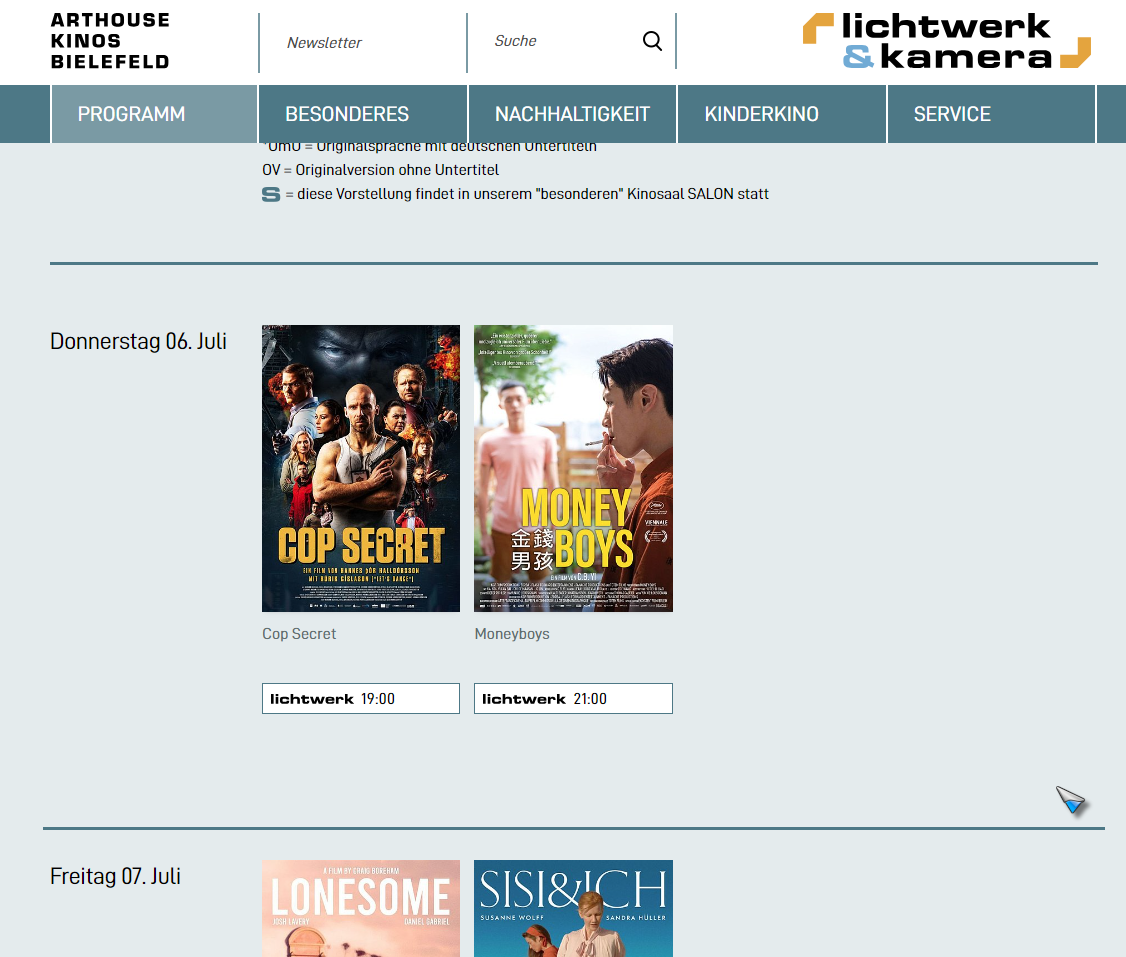Open the Sisi & Ich poster
The width and height of the screenshot is (1126, 957).
(573, 908)
